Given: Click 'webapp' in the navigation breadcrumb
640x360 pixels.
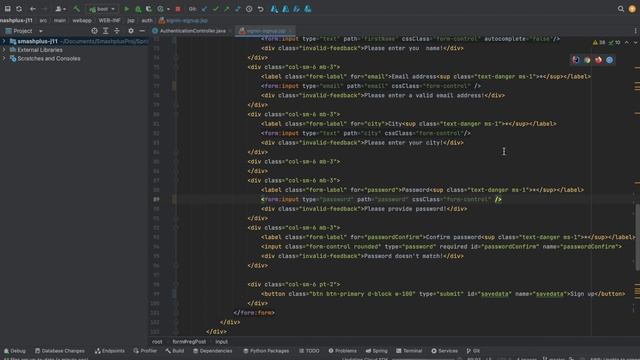Looking at the screenshot, I should [x=82, y=20].
